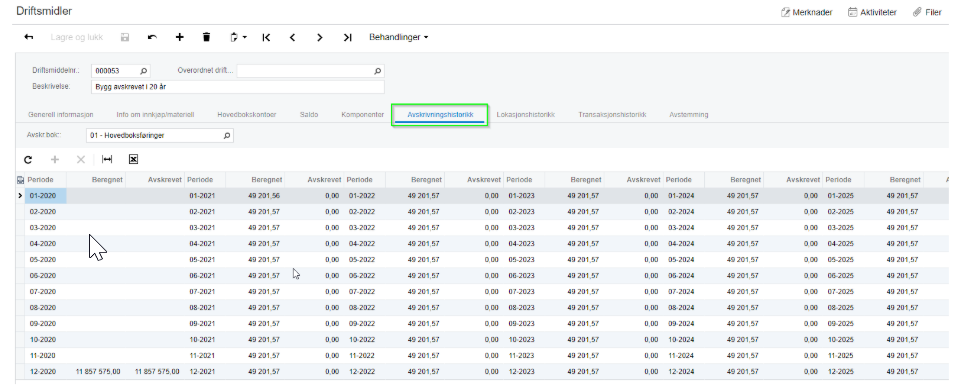Click Lagre og lukk button
Viewport: 954px width, 389px height.
(77, 37)
